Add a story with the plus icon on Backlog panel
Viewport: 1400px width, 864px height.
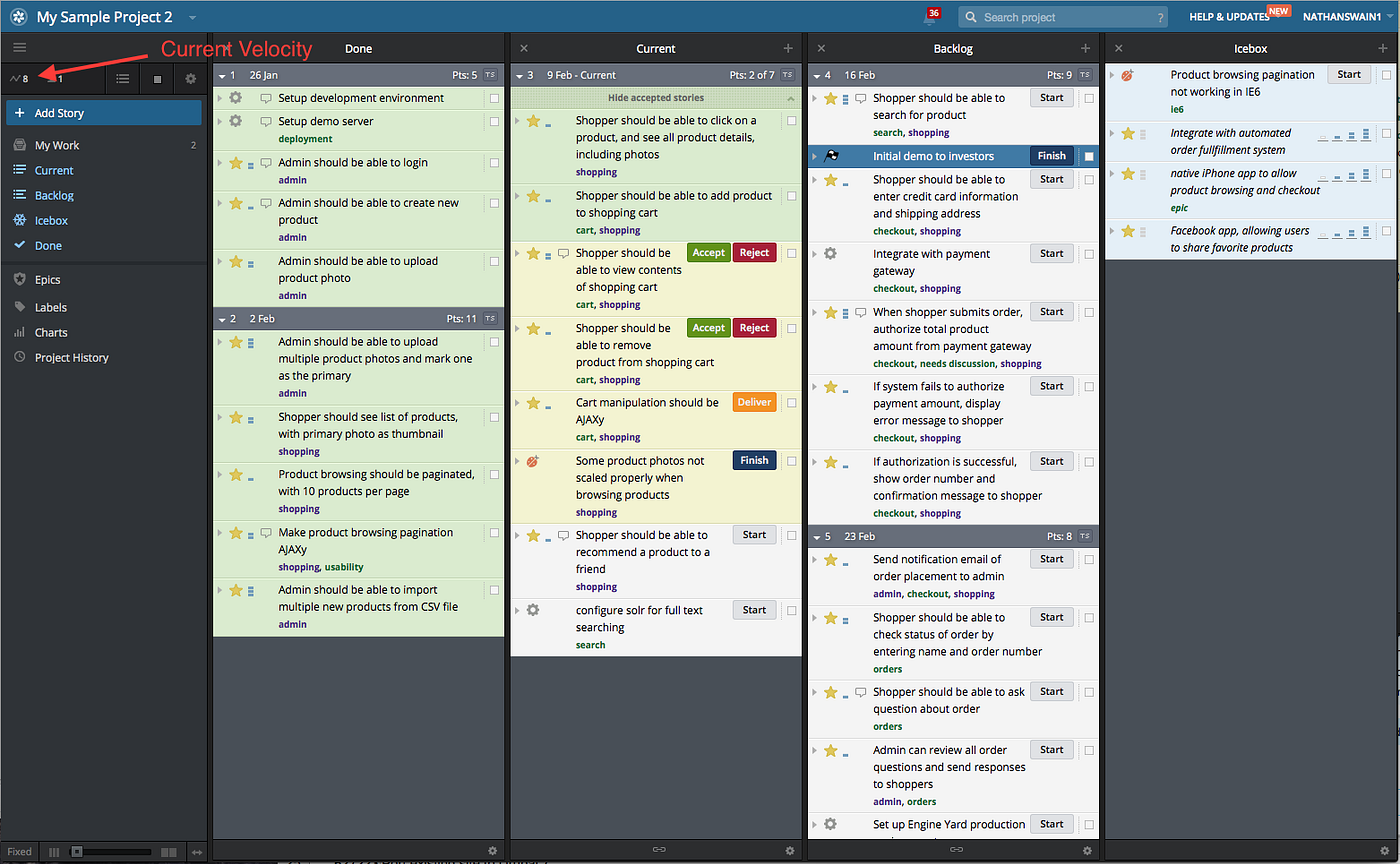[x=1085, y=48]
